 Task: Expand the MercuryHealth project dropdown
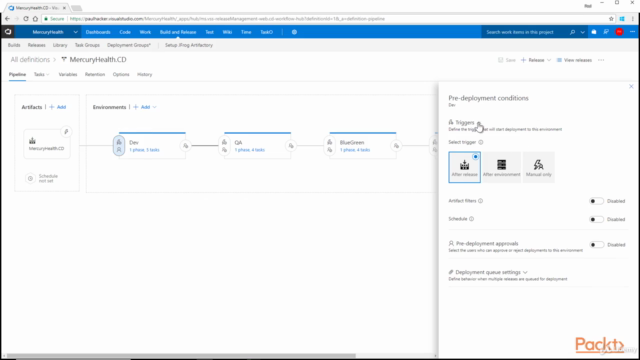76,32
